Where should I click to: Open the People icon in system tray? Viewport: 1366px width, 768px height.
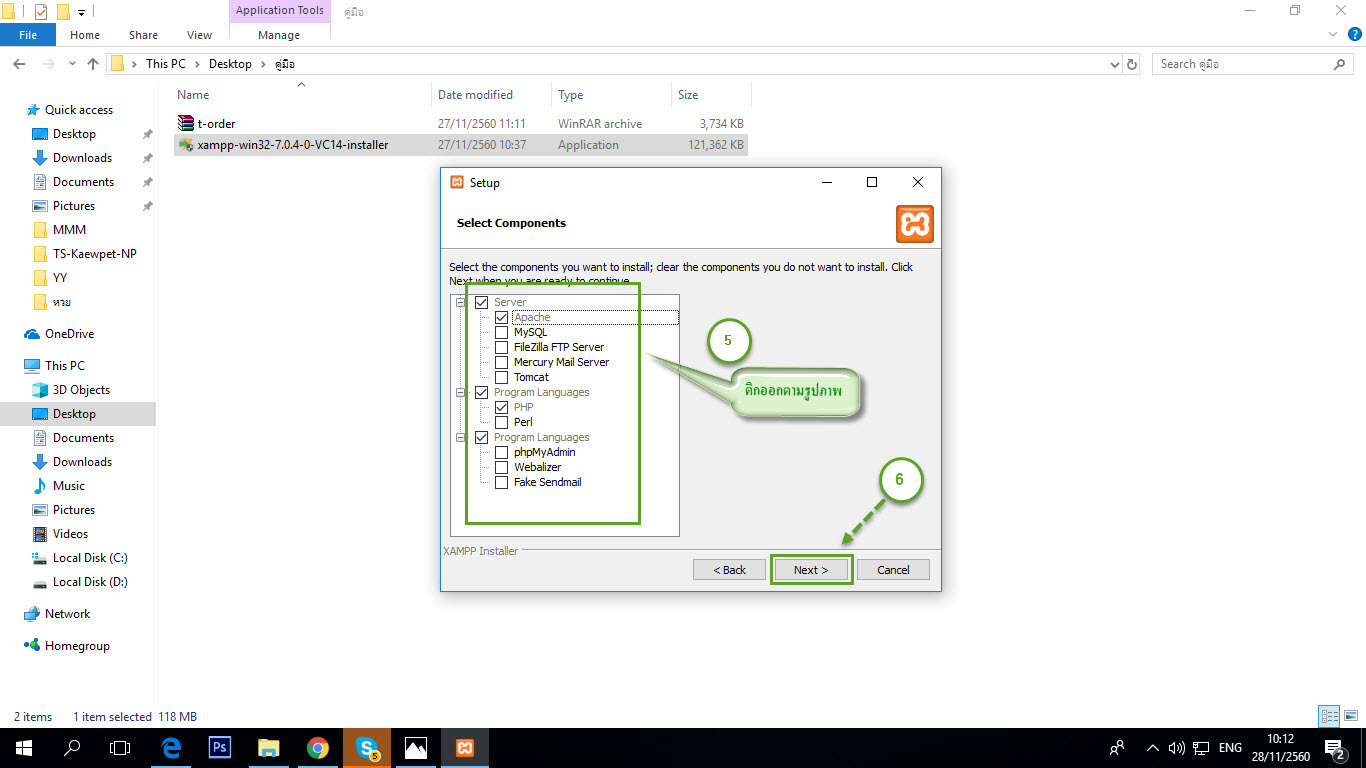click(x=1117, y=747)
